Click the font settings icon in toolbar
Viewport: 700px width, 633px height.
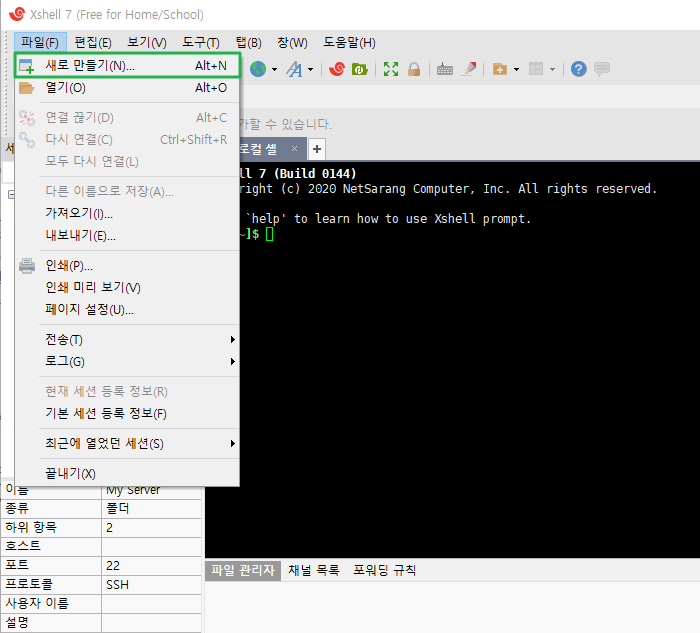pyautogui.click(x=294, y=69)
